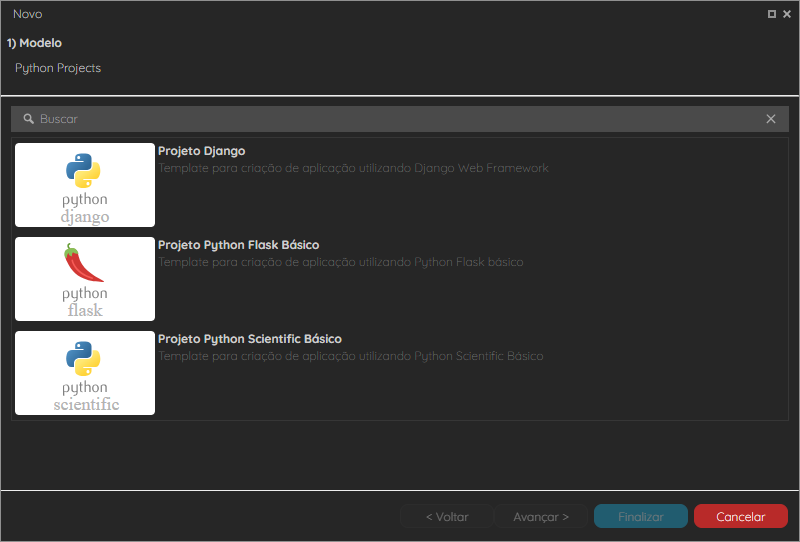Click the Finalizar button
Image resolution: width=800 pixels, height=542 pixels.
tap(641, 516)
